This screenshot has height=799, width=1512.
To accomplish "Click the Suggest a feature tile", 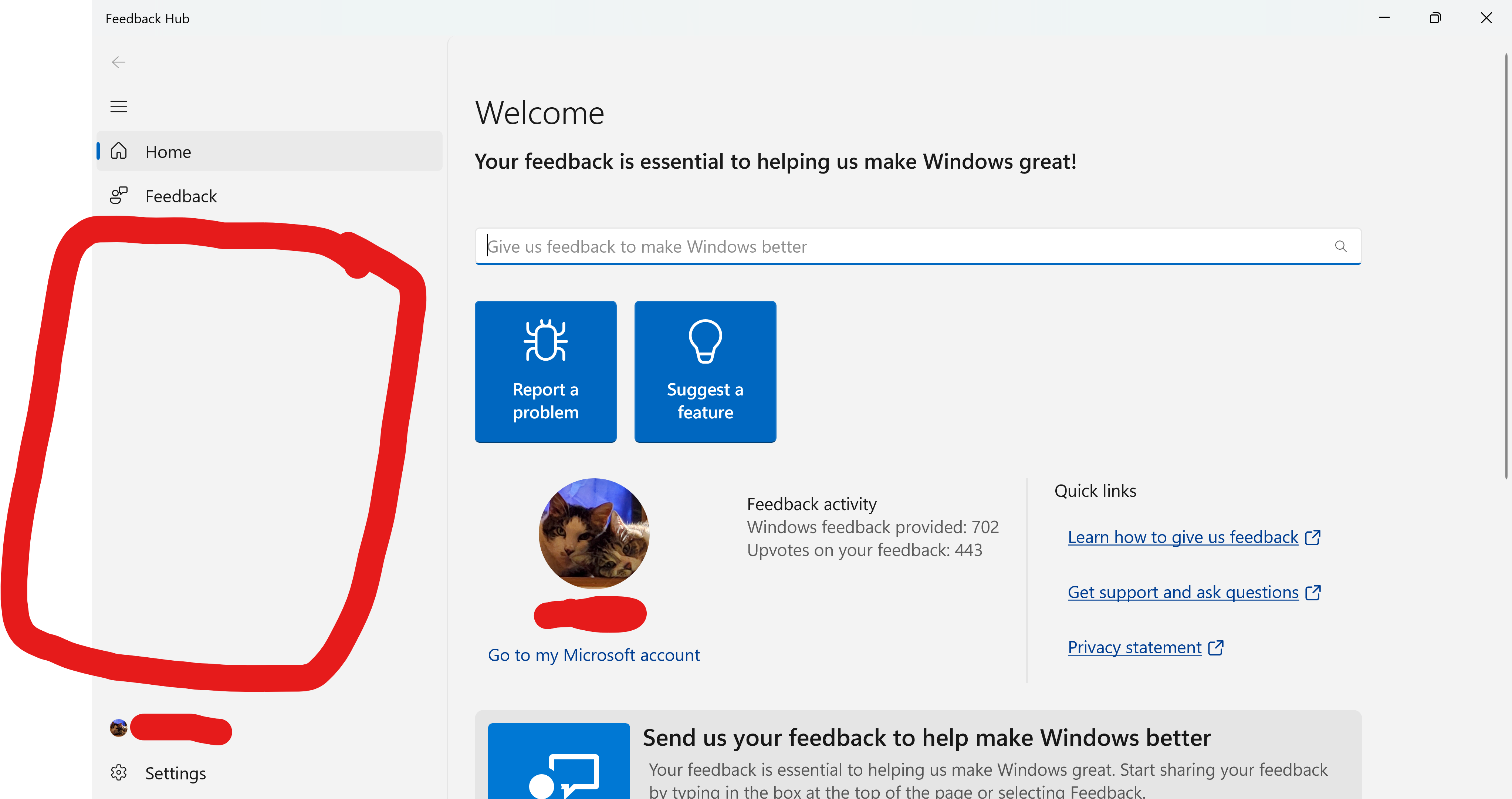I will coord(705,372).
